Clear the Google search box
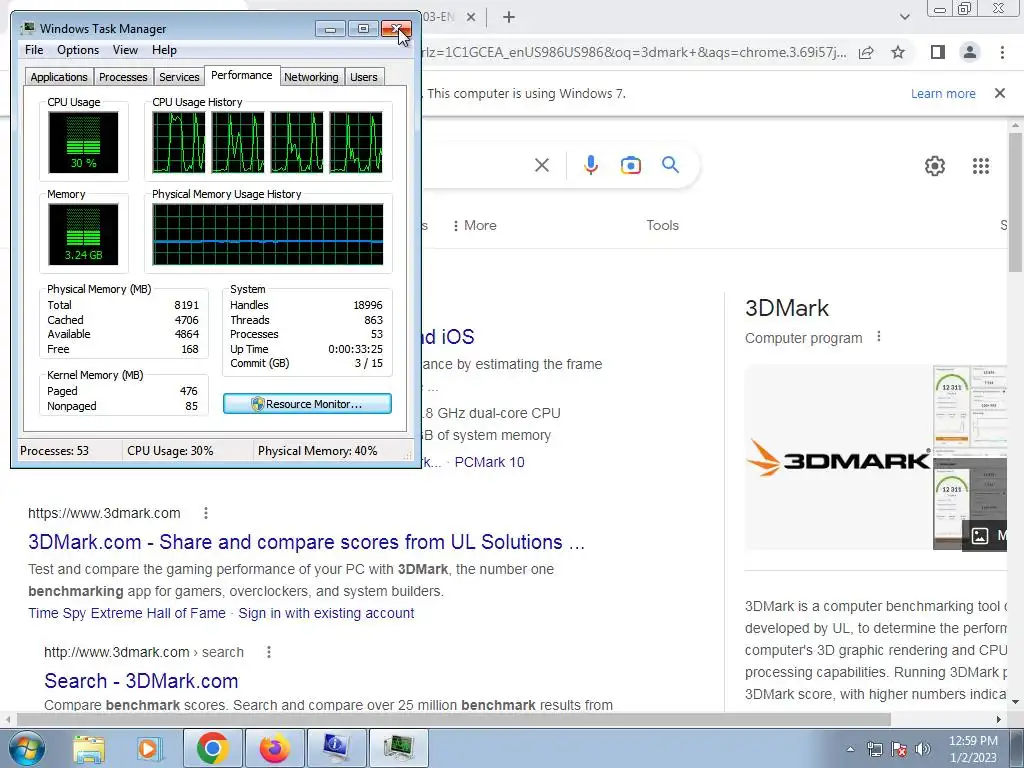1024x768 pixels. 542,165
